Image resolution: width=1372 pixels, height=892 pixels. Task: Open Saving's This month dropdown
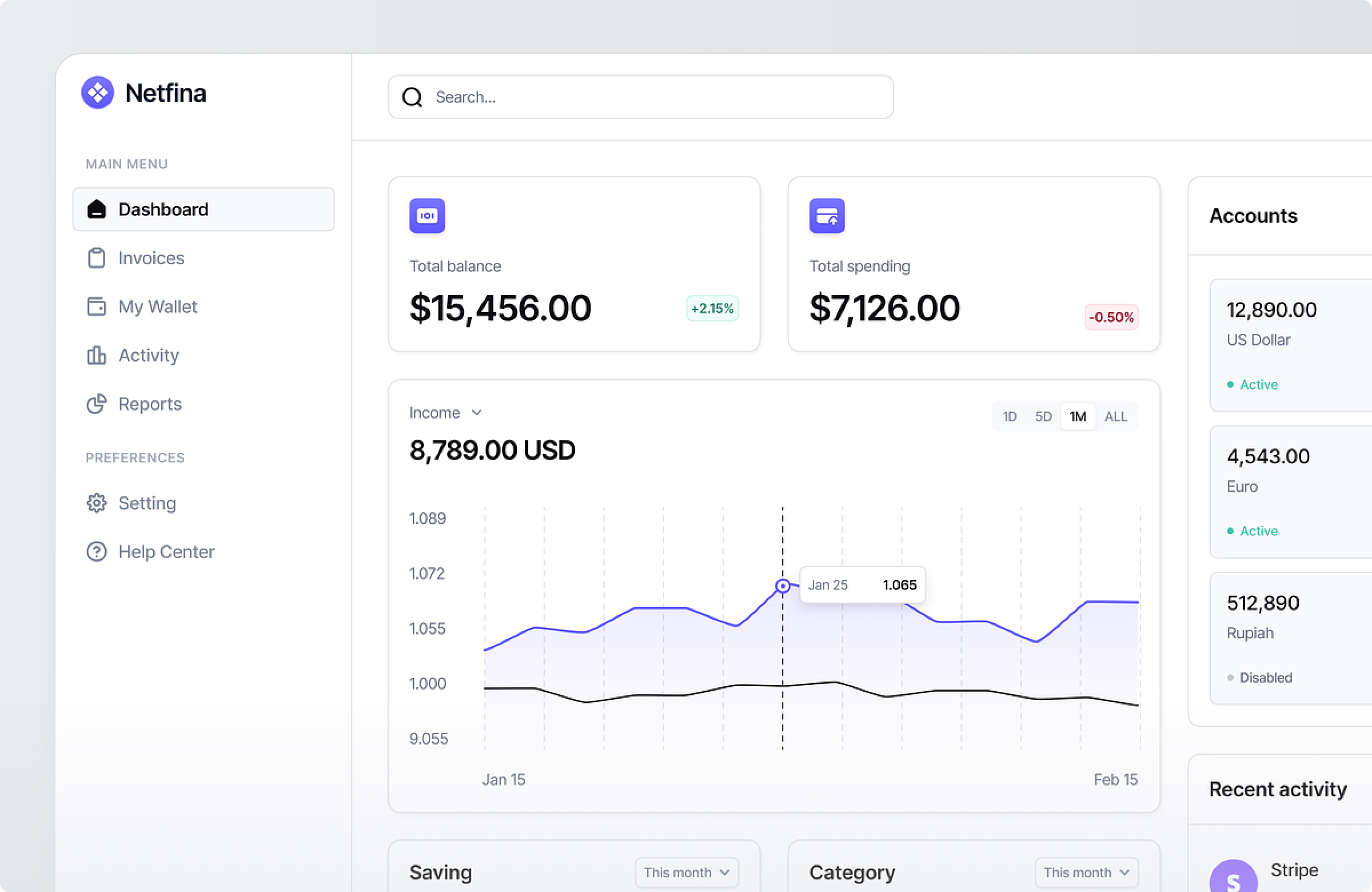coord(686,872)
